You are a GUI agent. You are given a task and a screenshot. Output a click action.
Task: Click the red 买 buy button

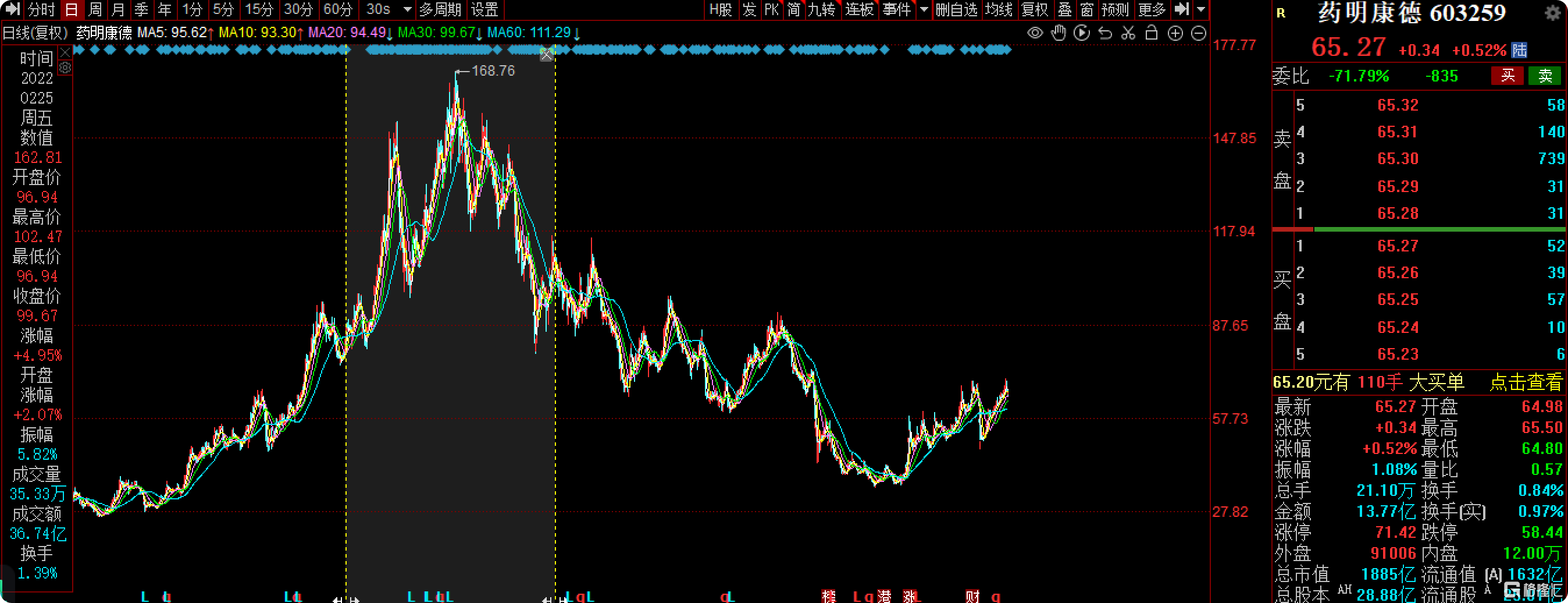pos(1507,76)
